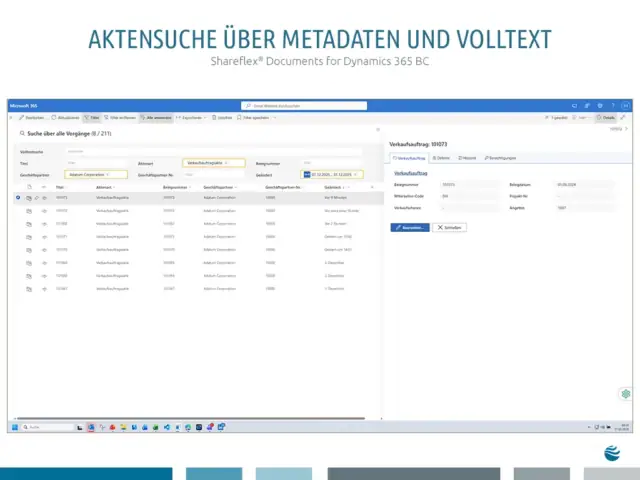Click the Bearbeiten toolbar command
640x480 pixels.
[x=31, y=118]
